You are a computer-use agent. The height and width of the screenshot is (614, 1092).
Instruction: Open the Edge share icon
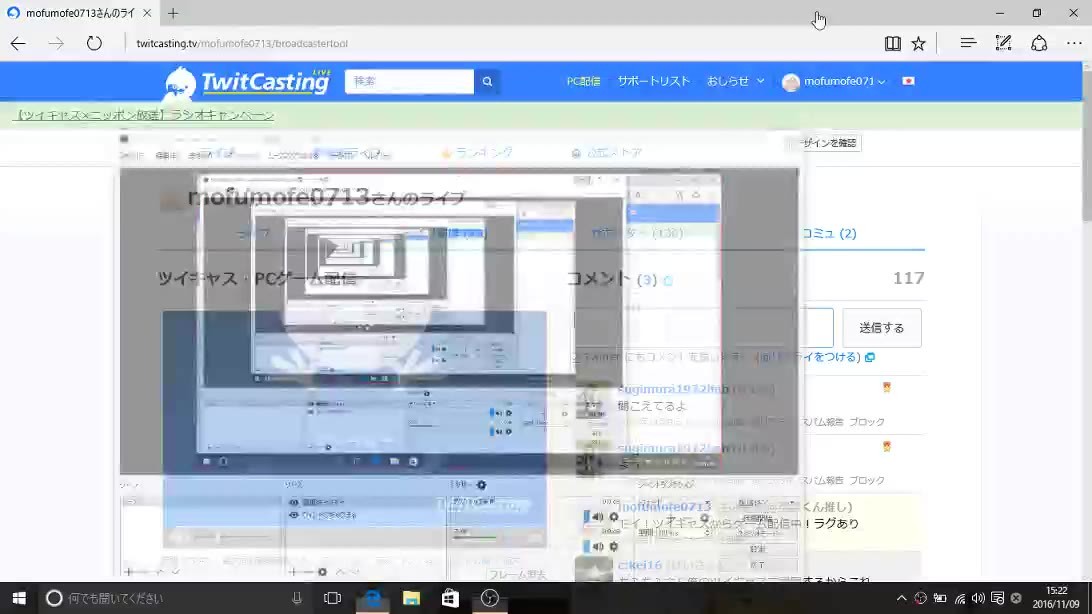point(1039,43)
